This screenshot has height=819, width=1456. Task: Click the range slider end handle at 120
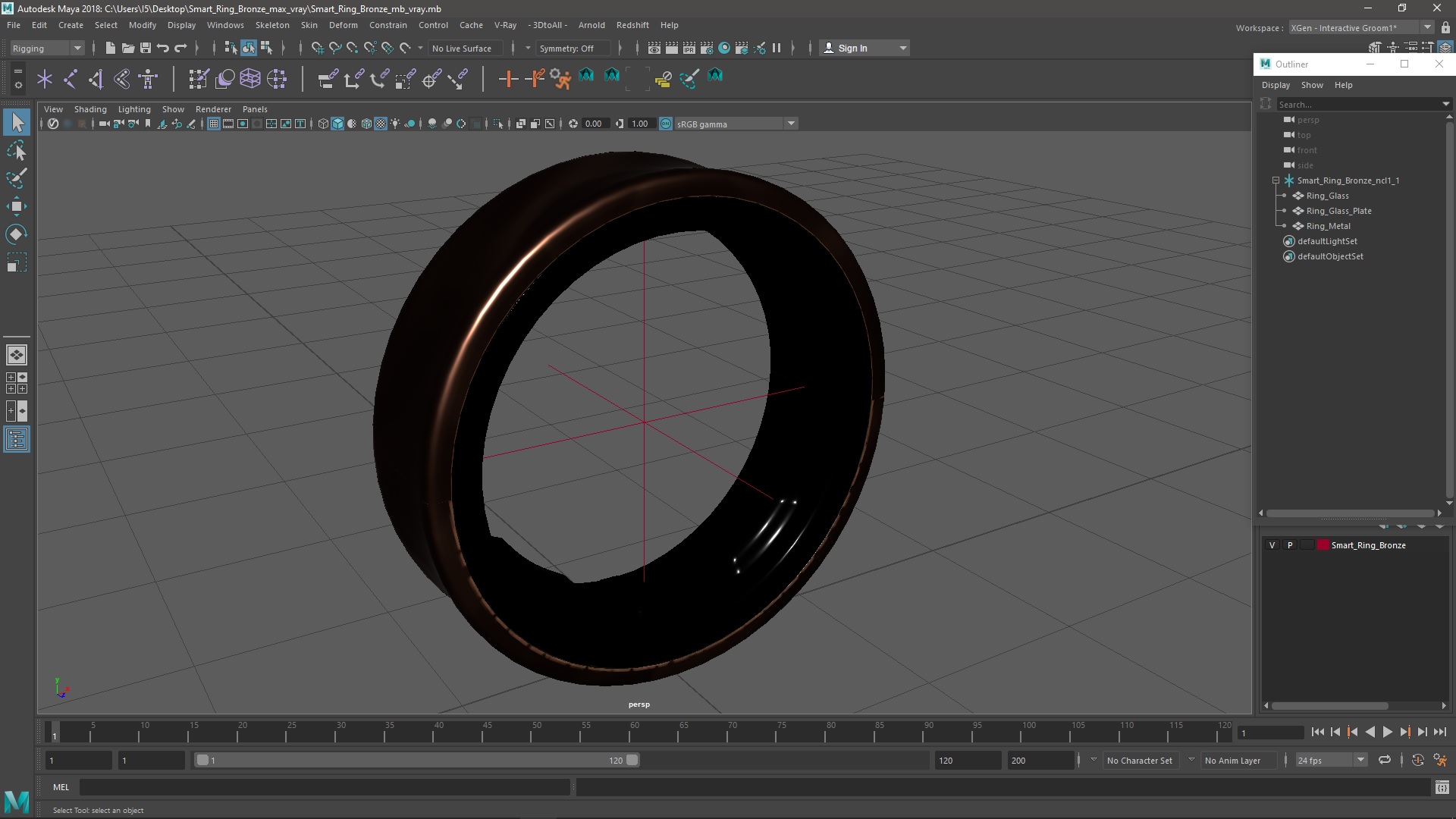click(x=632, y=760)
